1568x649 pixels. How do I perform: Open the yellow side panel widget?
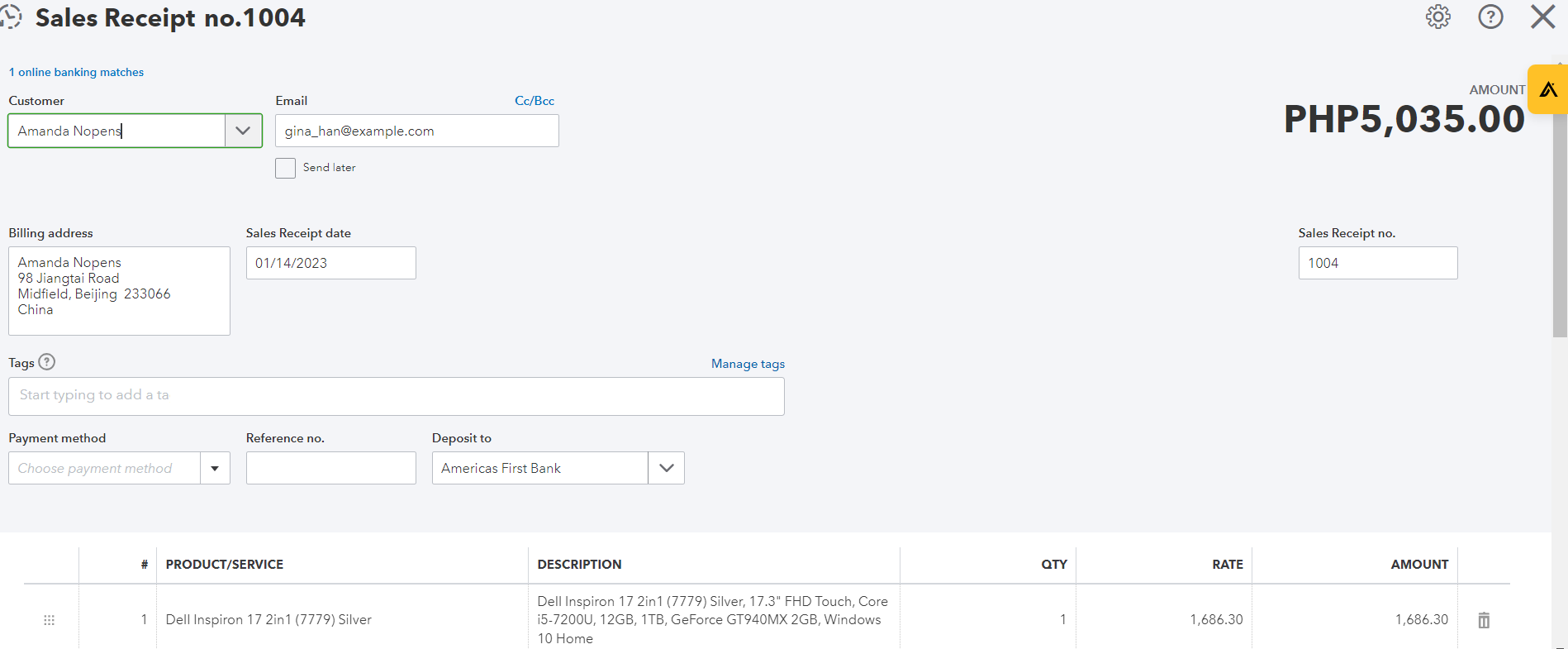[1547, 89]
